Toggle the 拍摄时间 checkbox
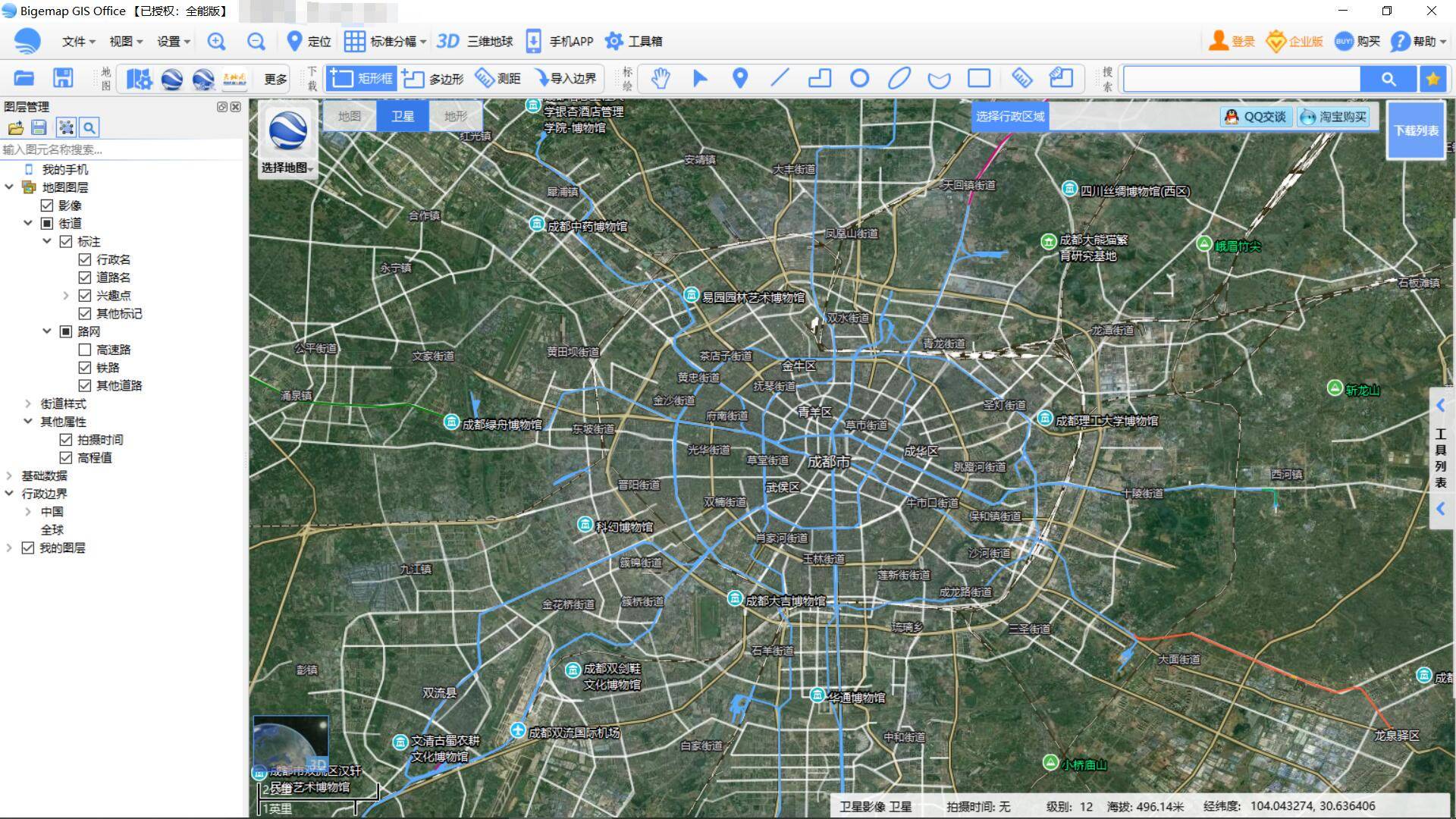1456x819 pixels. tap(66, 440)
